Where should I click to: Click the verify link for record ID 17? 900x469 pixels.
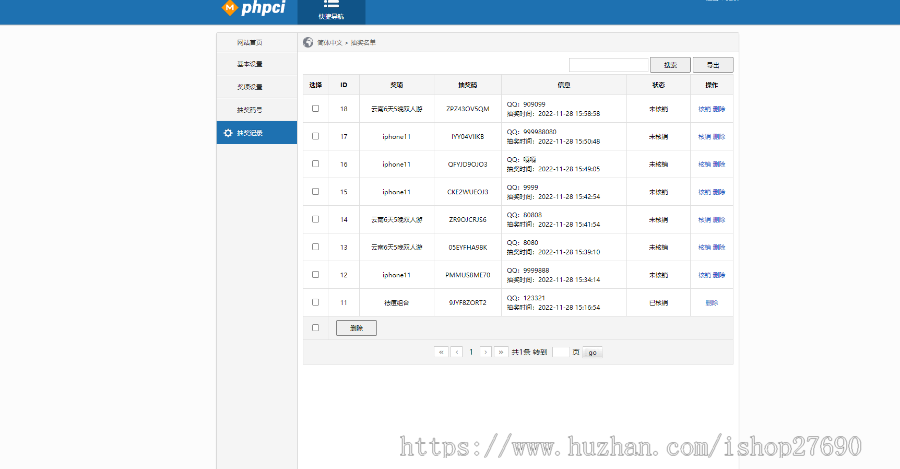tap(704, 137)
